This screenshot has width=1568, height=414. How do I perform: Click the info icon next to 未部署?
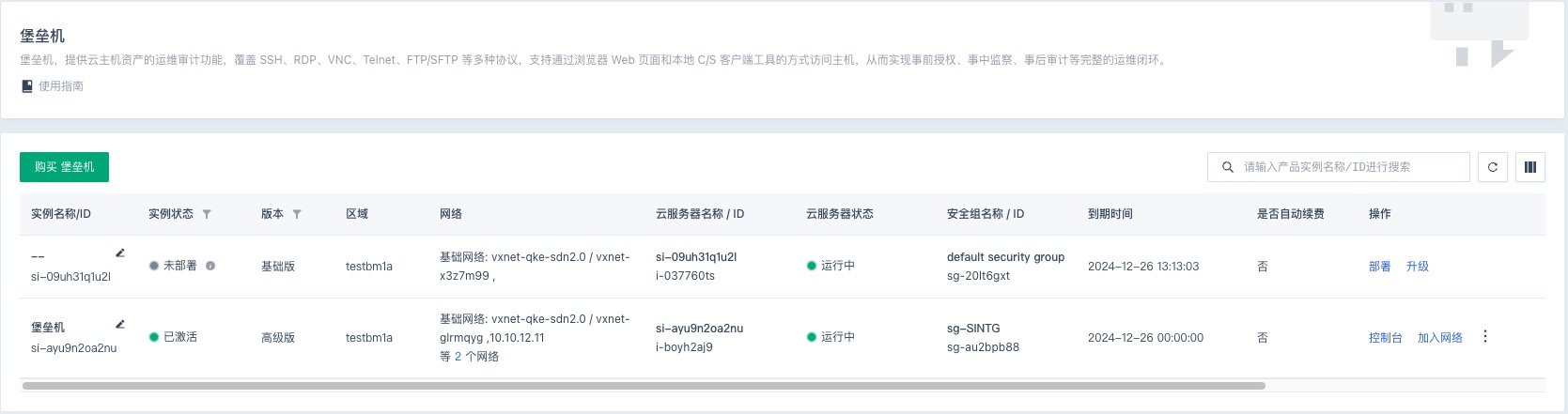[x=210, y=266]
